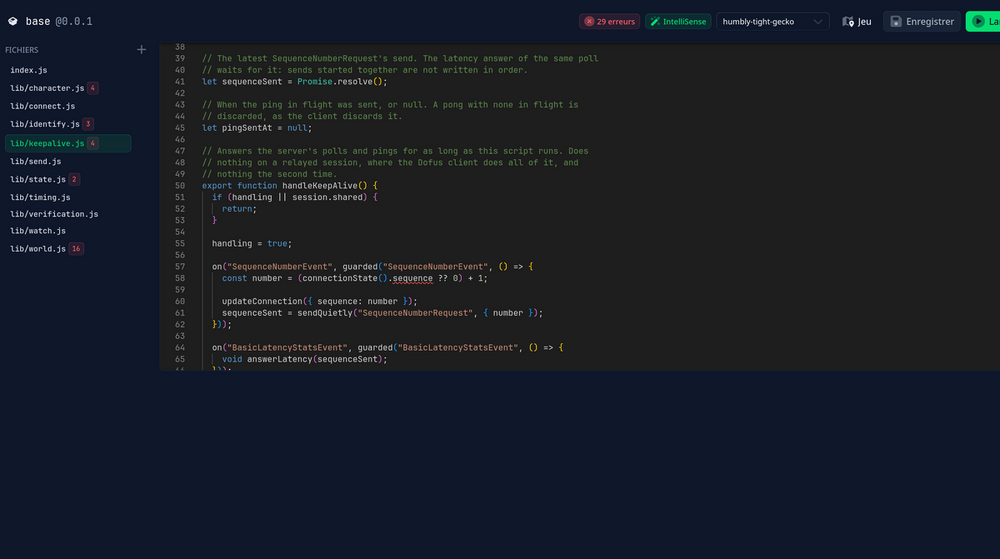Add a new file with plus icon
The image size is (1000, 559).
tap(141, 50)
